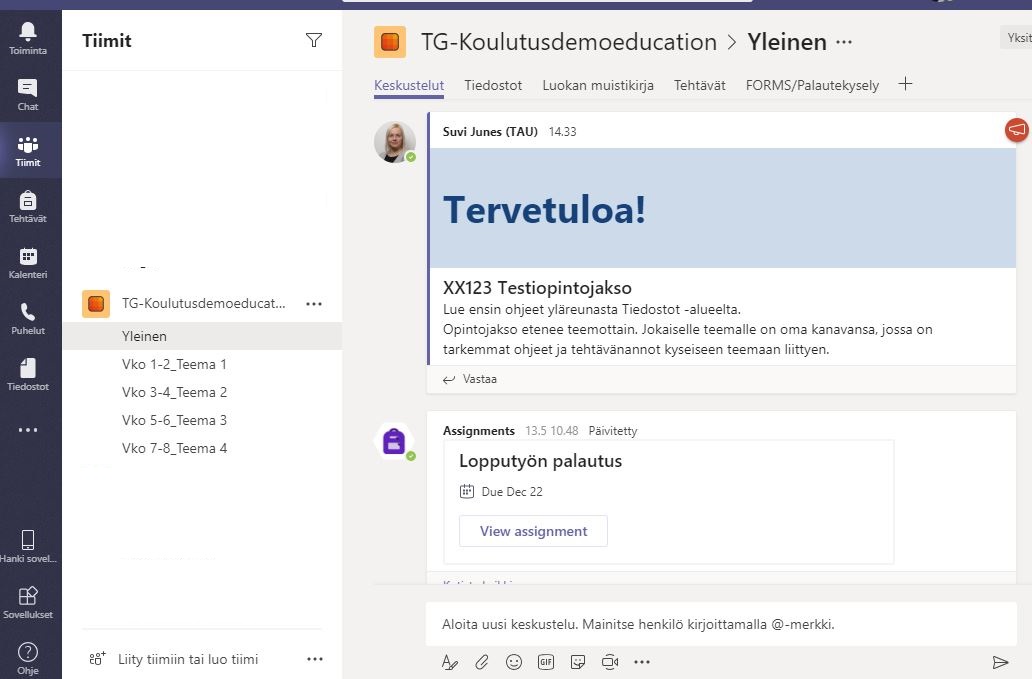Viewport: 1032px width, 679px height.
Task: Select the Vko 3-4_Teema 2 channel
Action: point(174,392)
